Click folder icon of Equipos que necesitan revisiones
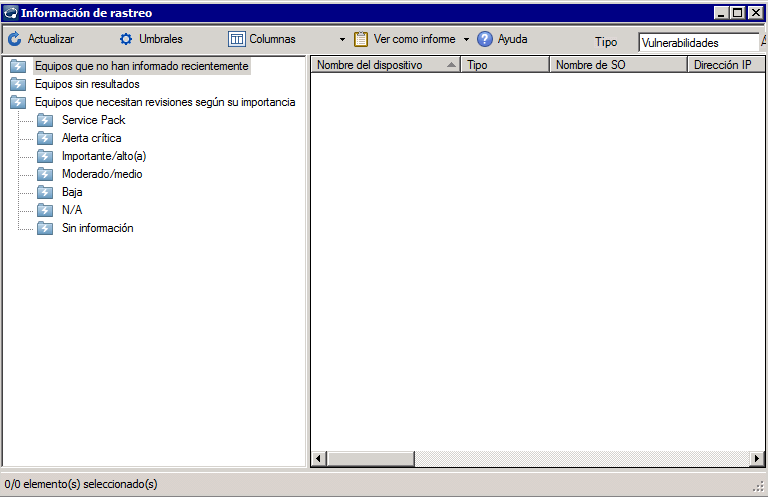 pos(18,102)
